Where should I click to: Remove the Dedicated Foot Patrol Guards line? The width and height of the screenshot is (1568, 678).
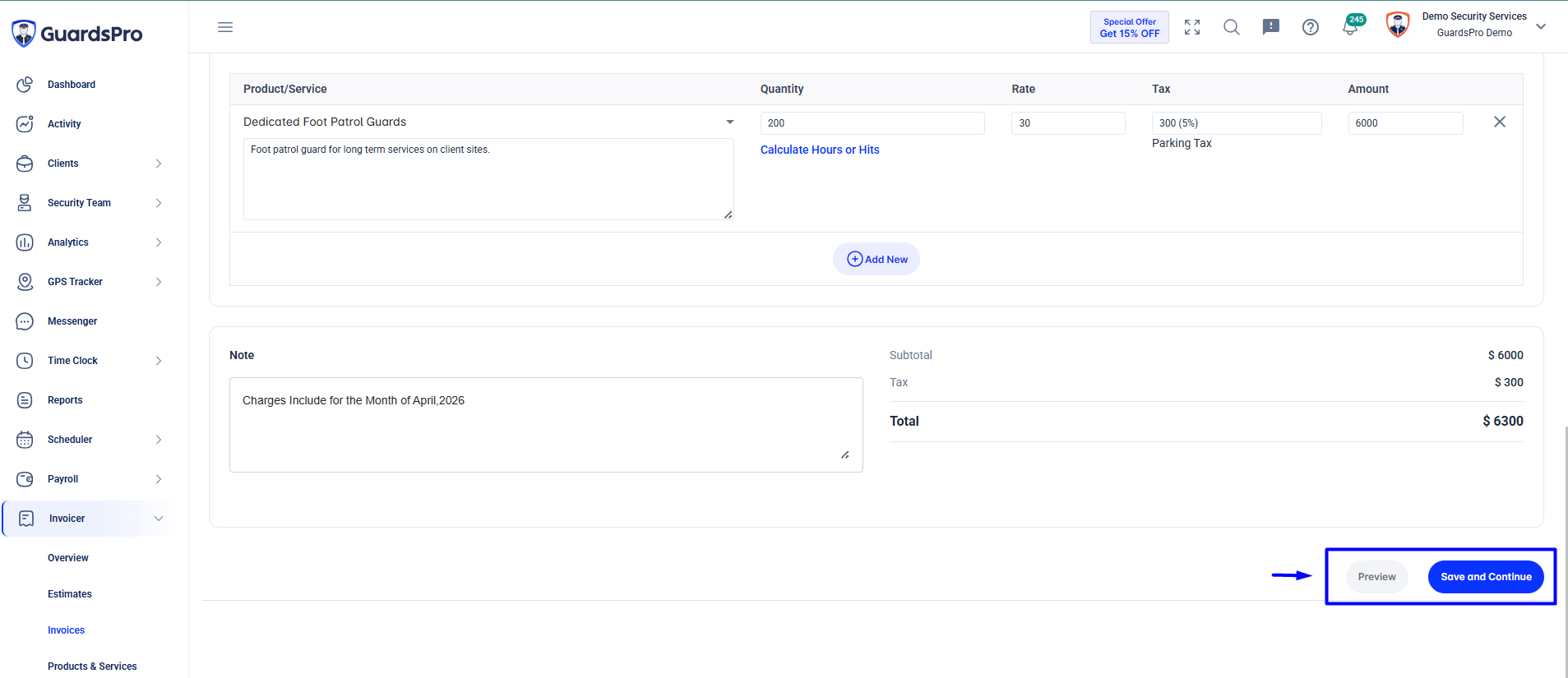pyautogui.click(x=1500, y=122)
